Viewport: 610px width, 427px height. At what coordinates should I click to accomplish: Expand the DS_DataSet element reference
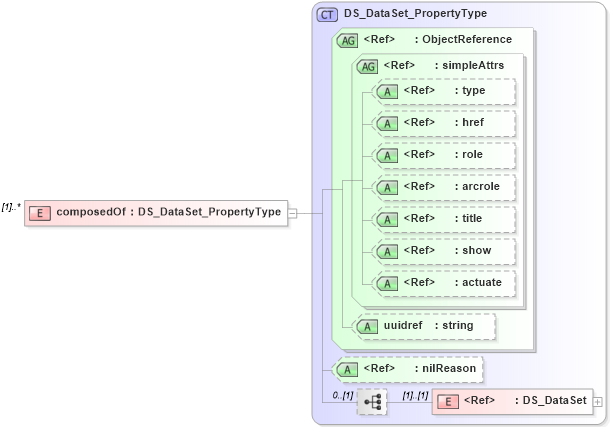[x=598, y=402]
